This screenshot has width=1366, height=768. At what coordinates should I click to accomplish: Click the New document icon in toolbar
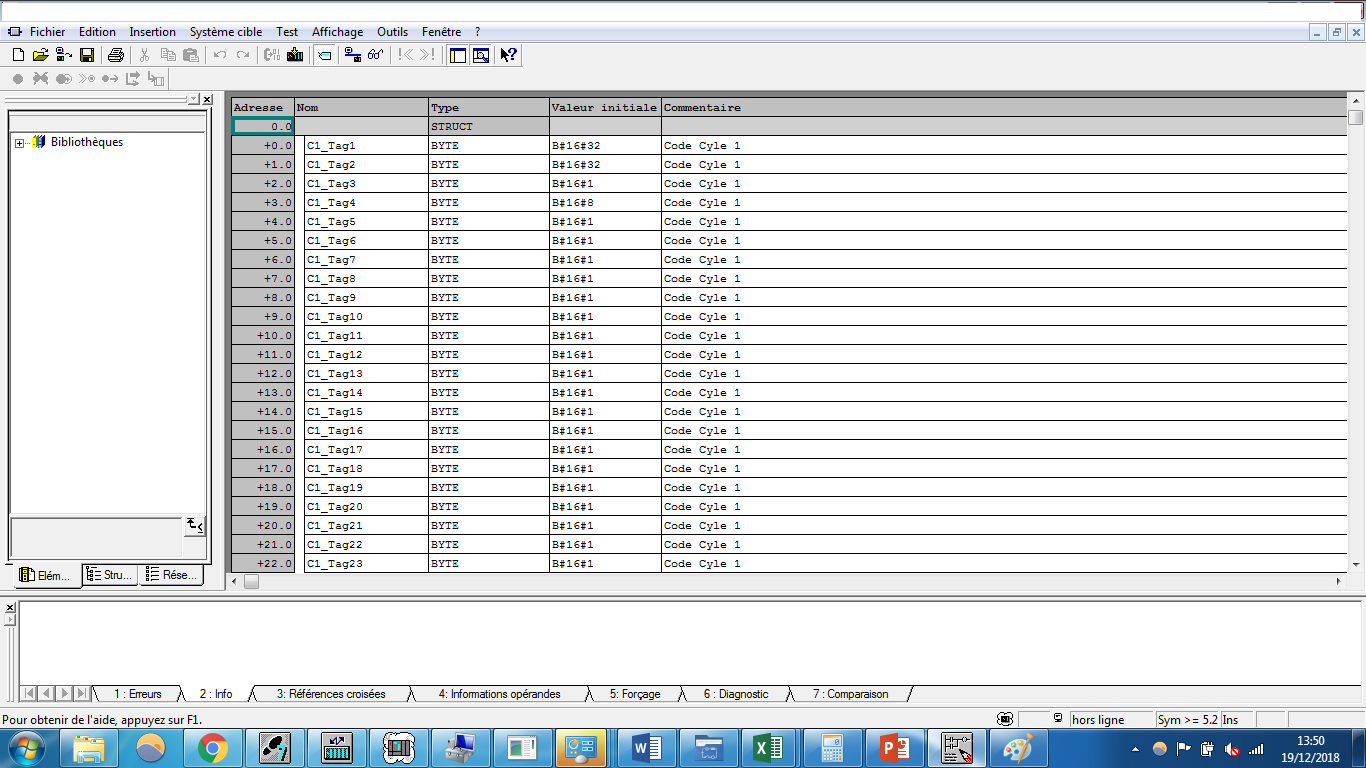18,55
